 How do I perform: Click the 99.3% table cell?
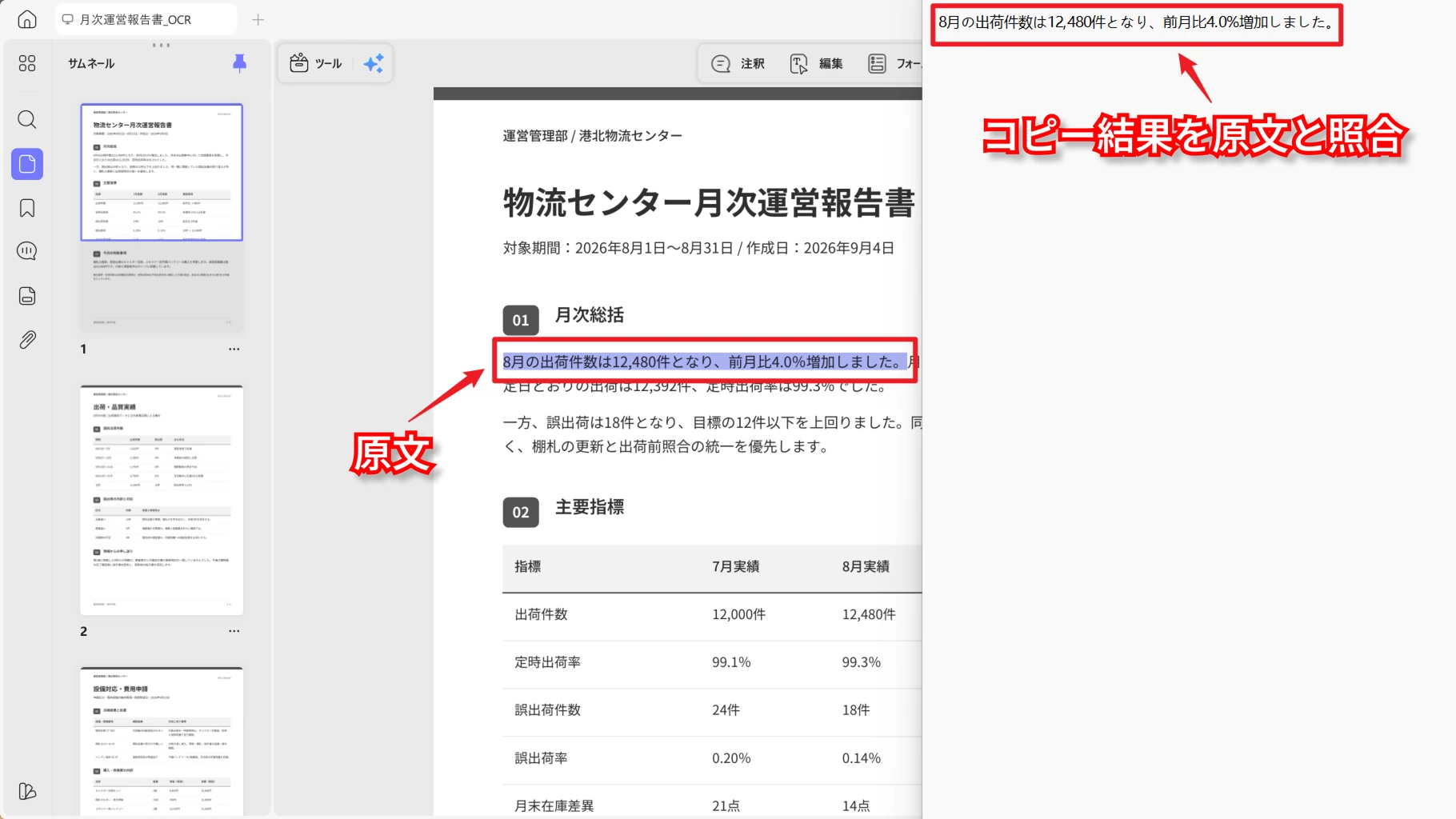point(861,662)
